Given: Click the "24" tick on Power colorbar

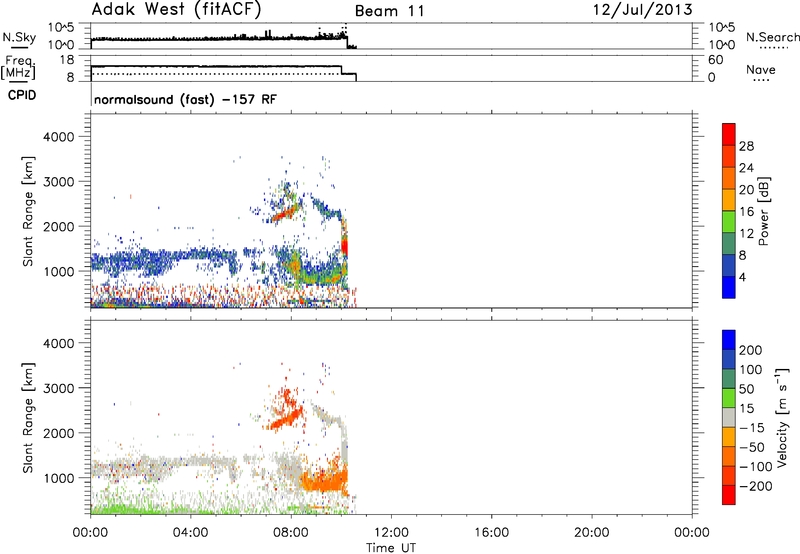Looking at the screenshot, I should pyautogui.click(x=746, y=168).
